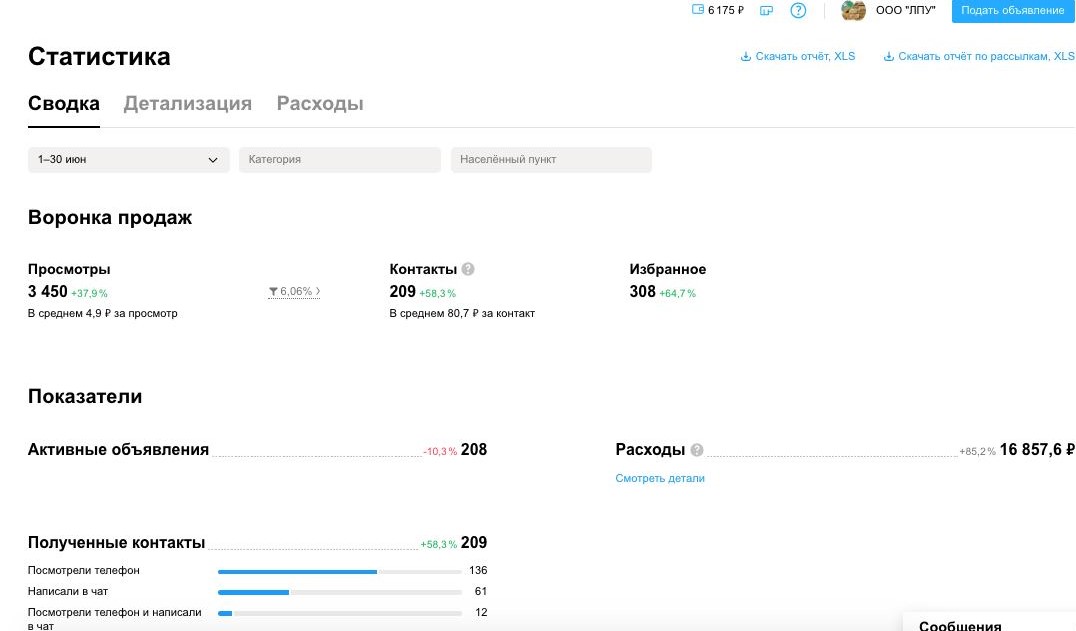Image resolution: width=1076 pixels, height=631 pixels.
Task: Switch to the Расходы tab
Action: [320, 104]
